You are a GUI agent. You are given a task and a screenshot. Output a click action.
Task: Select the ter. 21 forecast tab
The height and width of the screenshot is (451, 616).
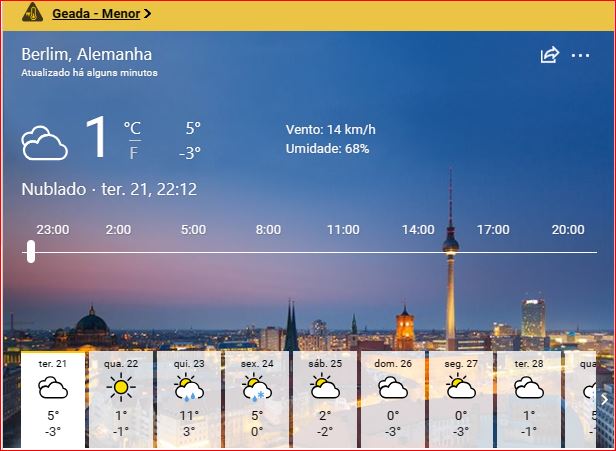click(53, 398)
